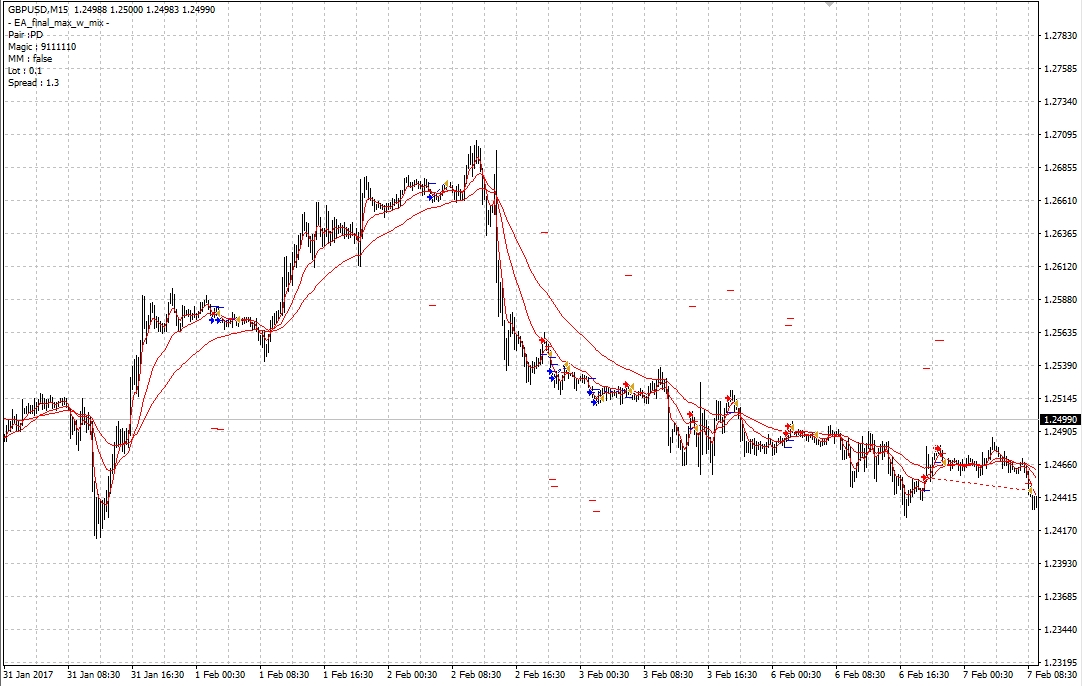Select the MM : false label
The height and width of the screenshot is (686, 1082).
tap(30, 59)
